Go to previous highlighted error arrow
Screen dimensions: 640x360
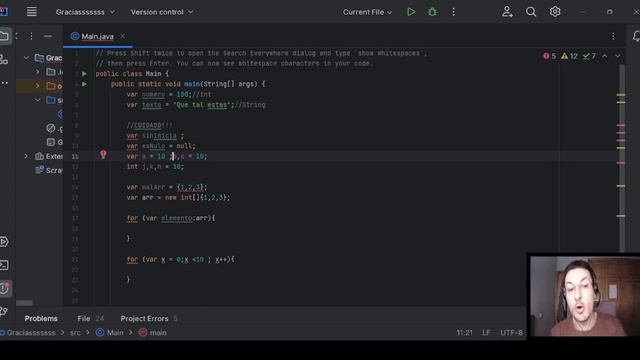coord(604,56)
